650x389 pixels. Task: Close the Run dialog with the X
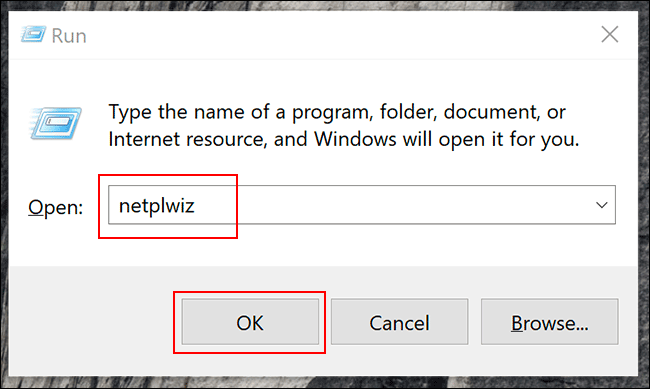610,34
